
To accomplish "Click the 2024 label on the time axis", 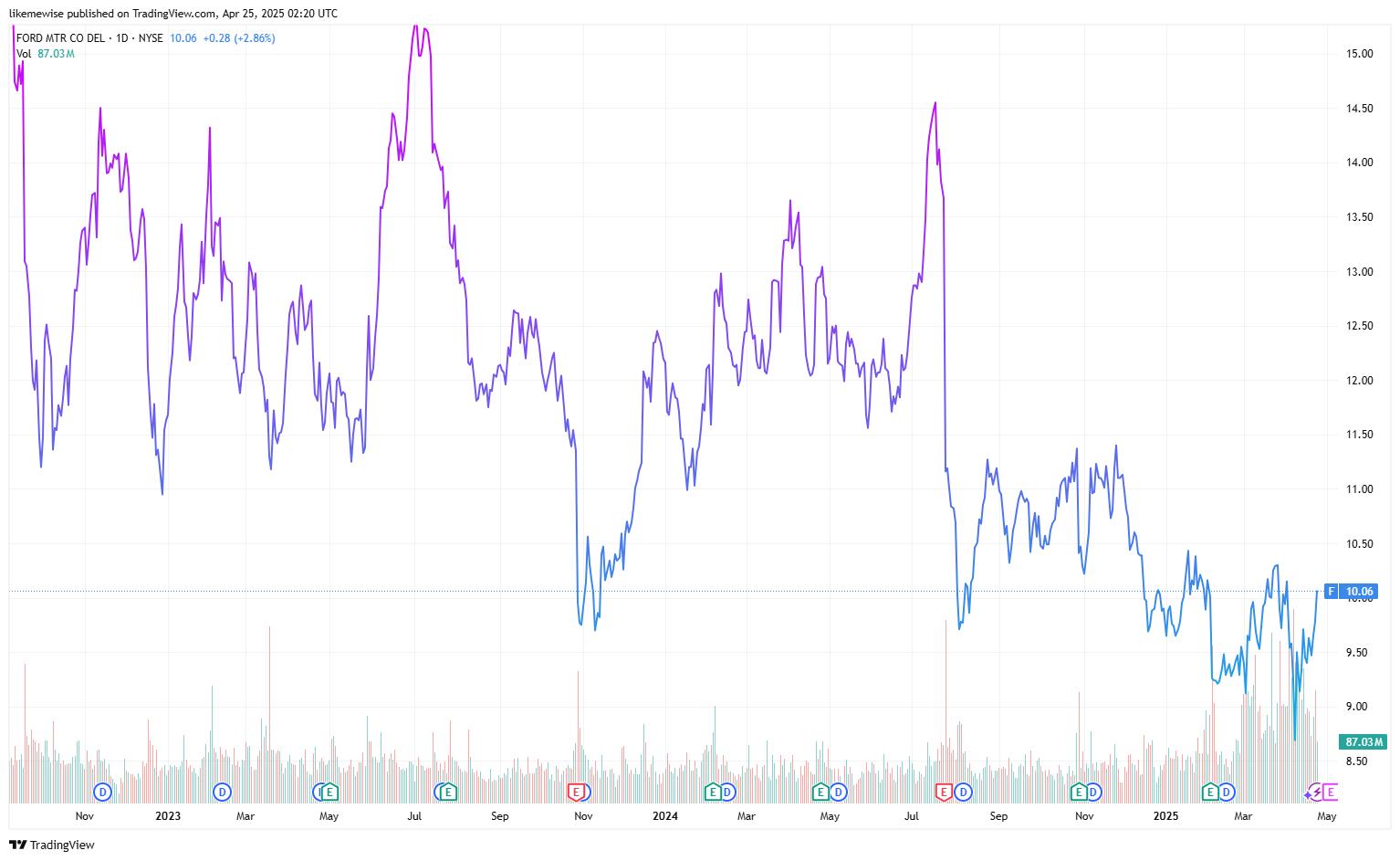I will pos(665,816).
